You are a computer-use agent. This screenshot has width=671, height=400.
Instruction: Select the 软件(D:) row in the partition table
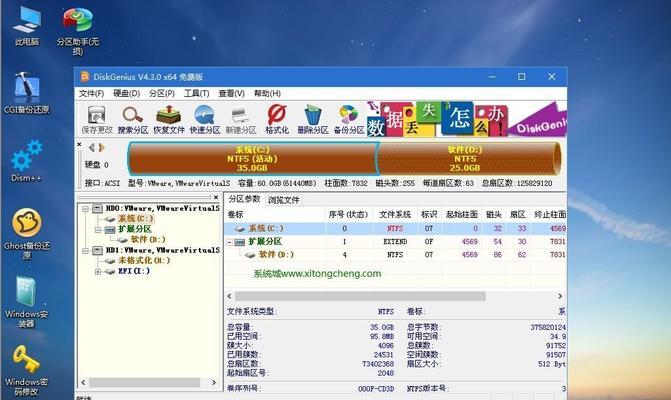tap(396, 255)
